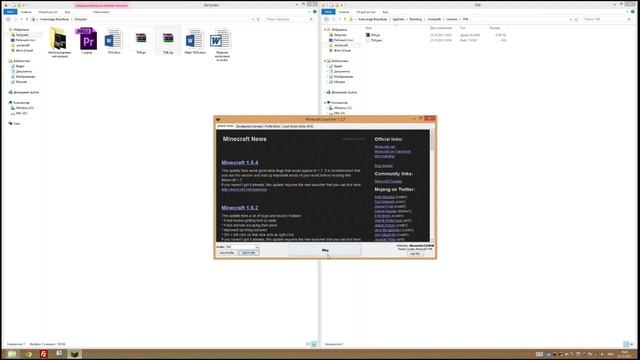The image size is (640, 360).
Task: Activate Minecraft Launcher taskbar icon
Action: click(75, 354)
